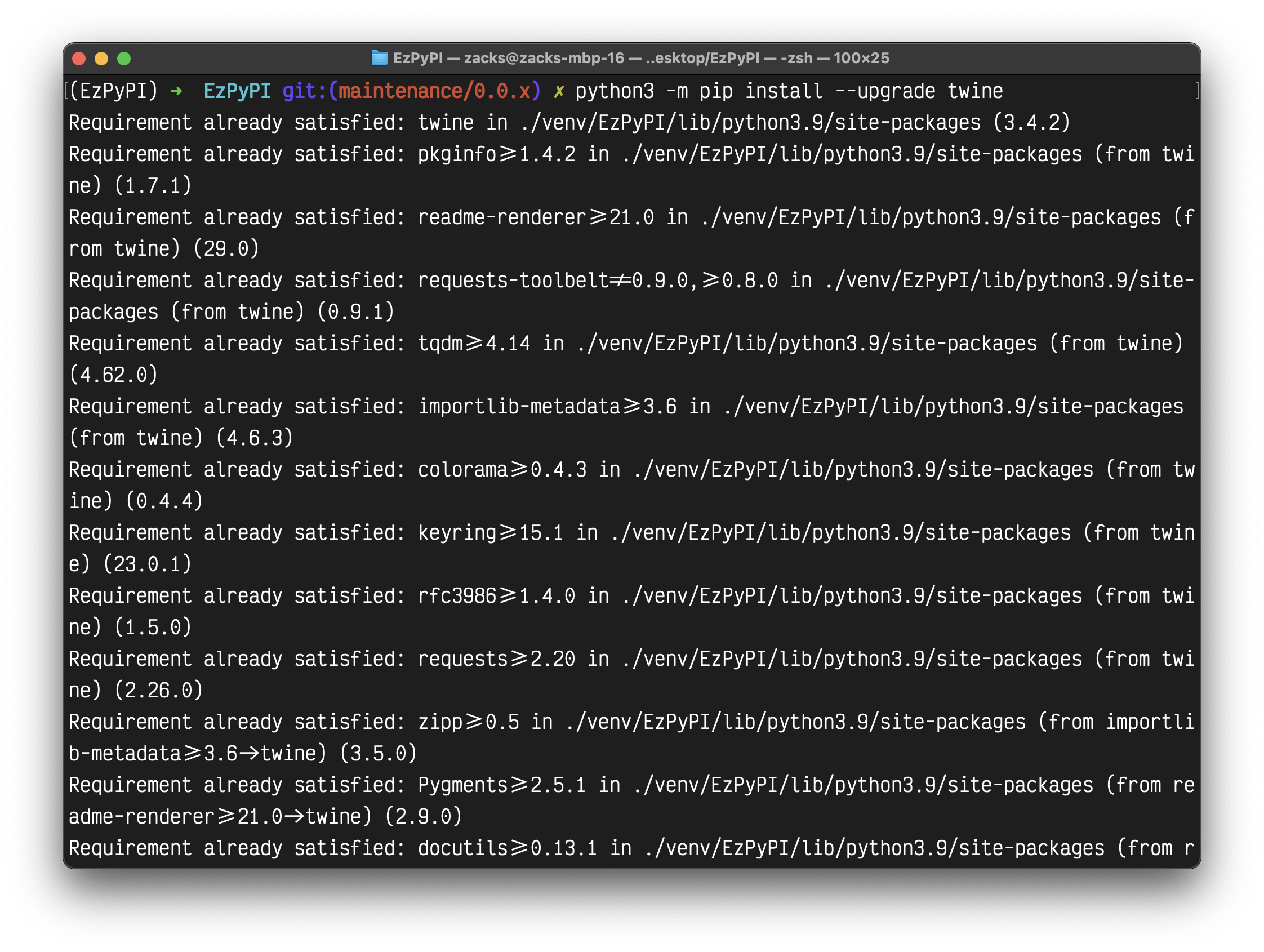Click the folder icon in the title bar
This screenshot has height=952, width=1264.
pos(379,57)
